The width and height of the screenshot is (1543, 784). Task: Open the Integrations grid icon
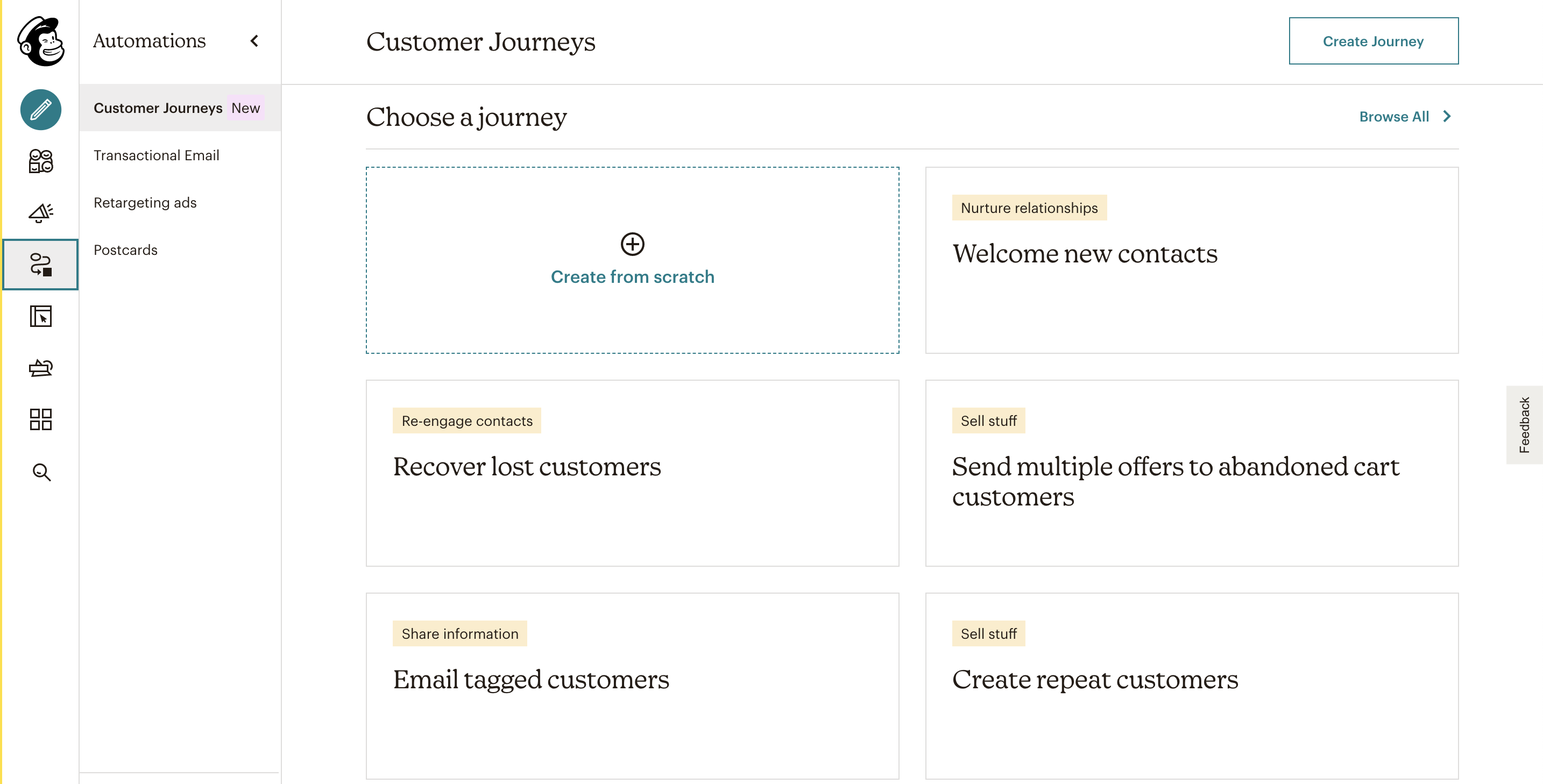(x=41, y=419)
